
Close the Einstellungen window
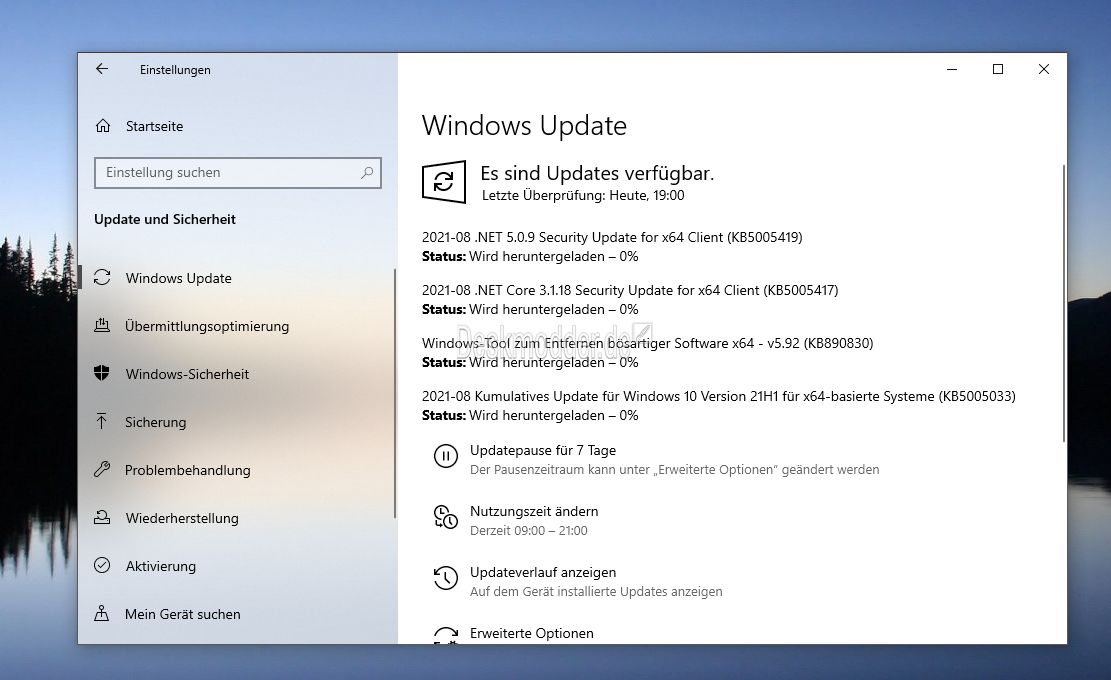[1044, 69]
